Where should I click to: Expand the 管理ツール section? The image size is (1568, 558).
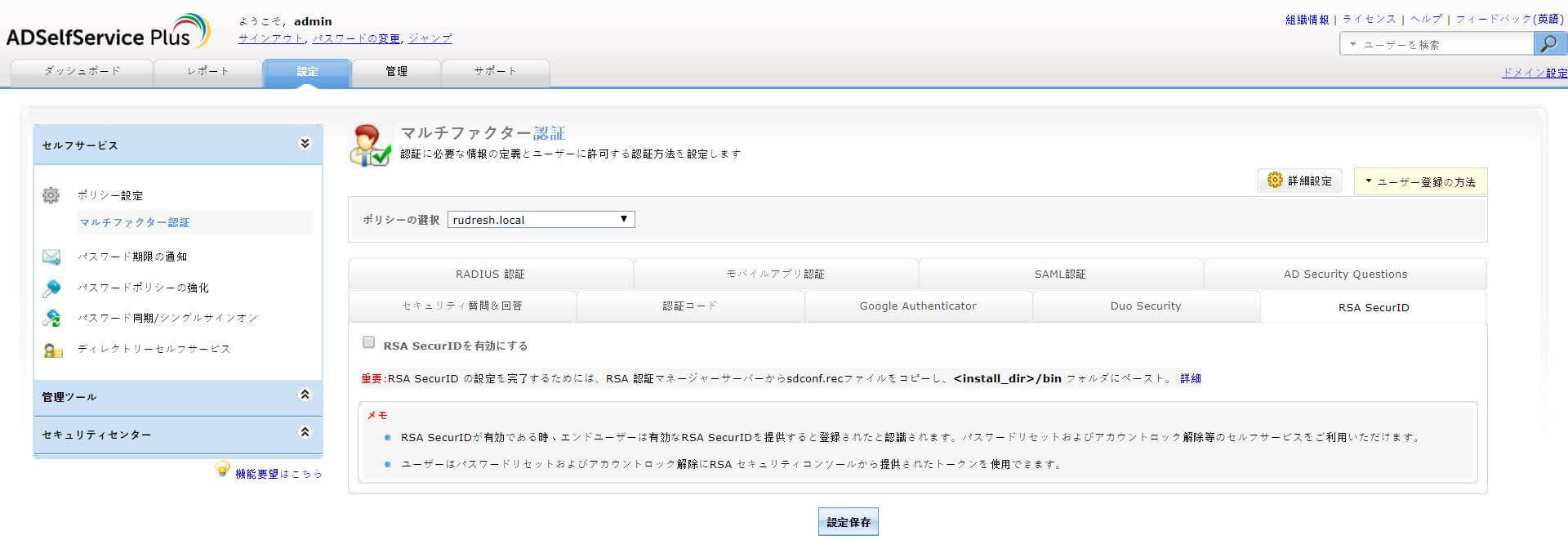coord(305,395)
